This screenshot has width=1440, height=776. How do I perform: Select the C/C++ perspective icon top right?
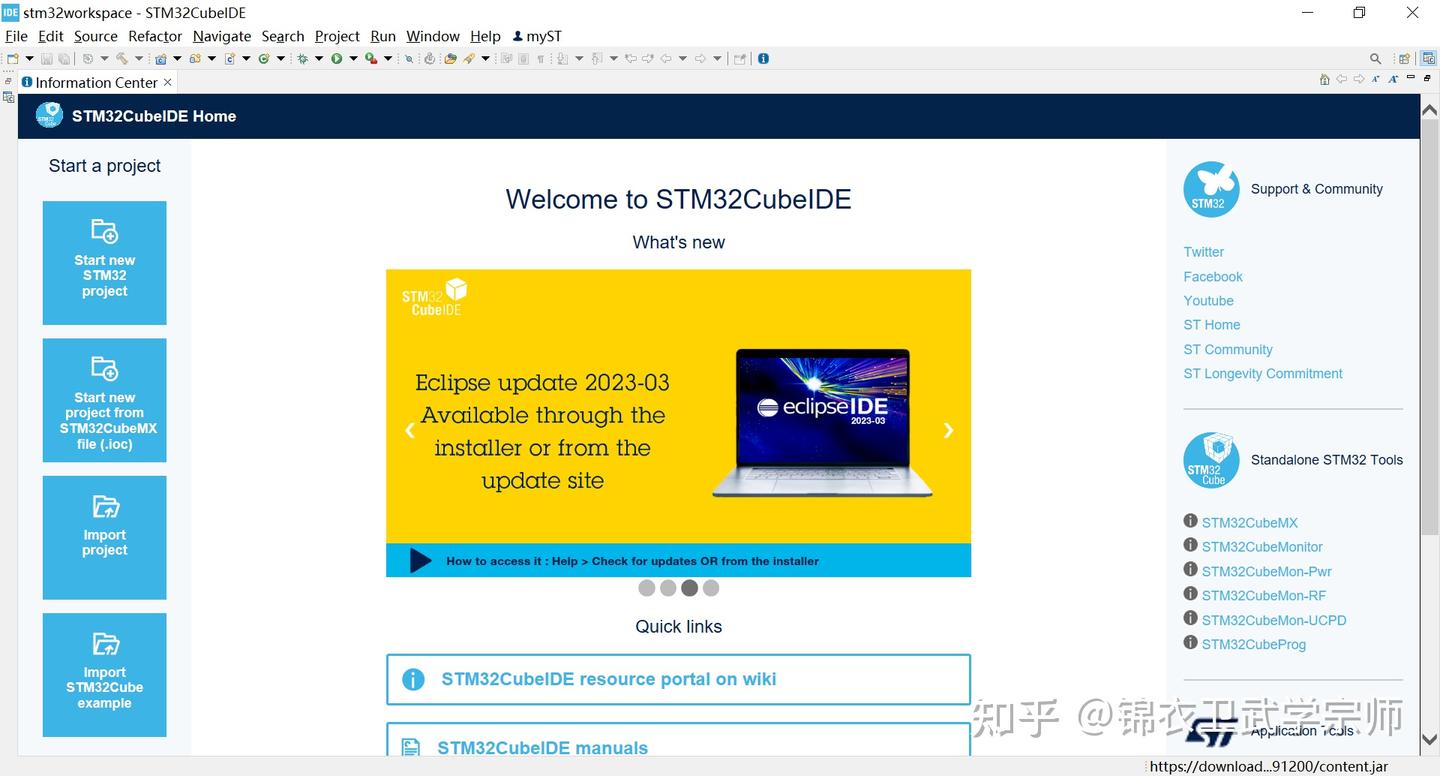click(1428, 58)
